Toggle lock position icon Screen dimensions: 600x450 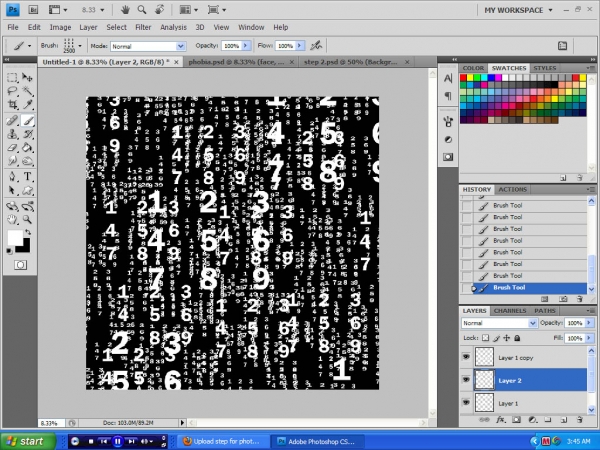click(507, 338)
